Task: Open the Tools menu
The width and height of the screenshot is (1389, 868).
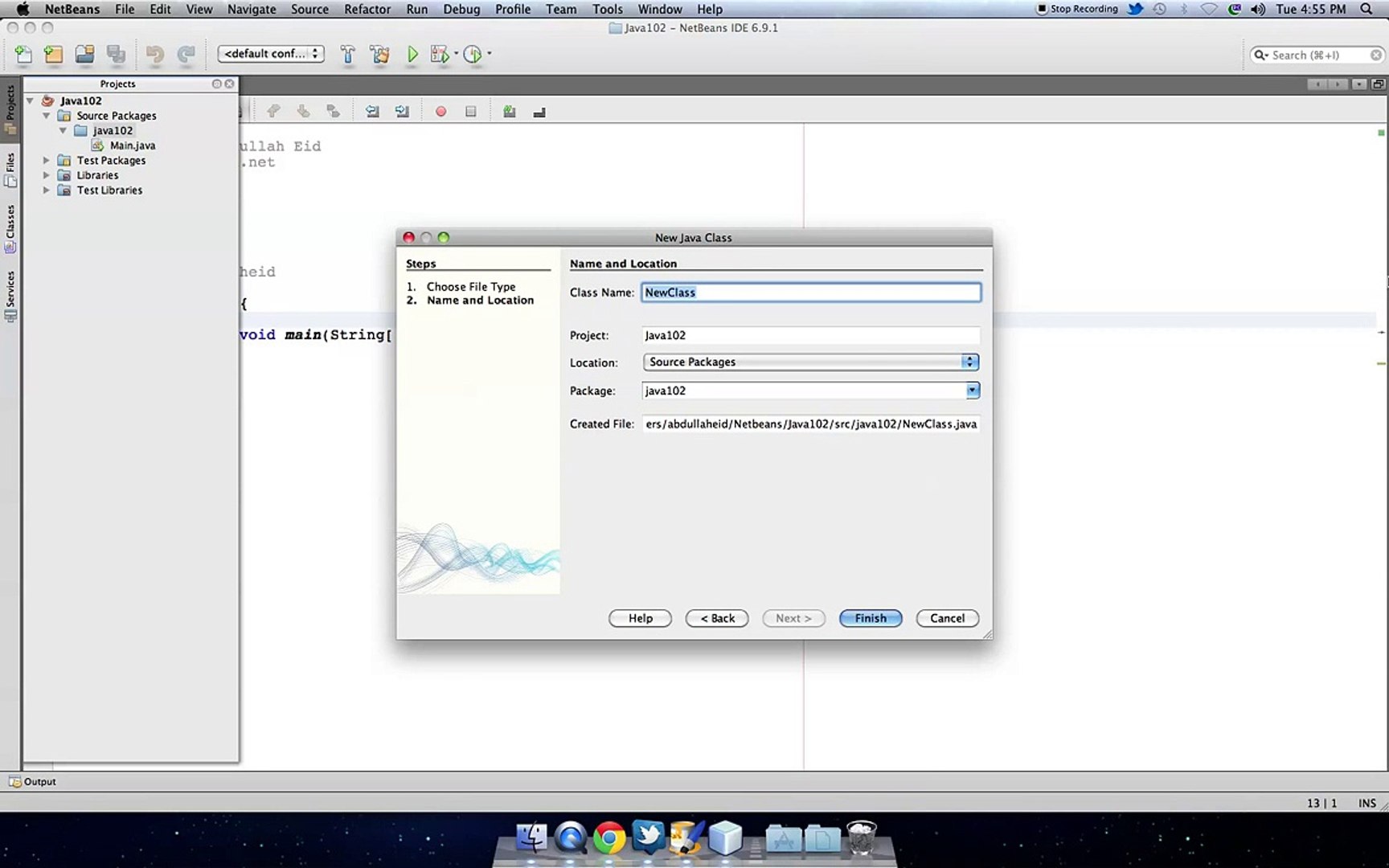Action: tap(608, 9)
